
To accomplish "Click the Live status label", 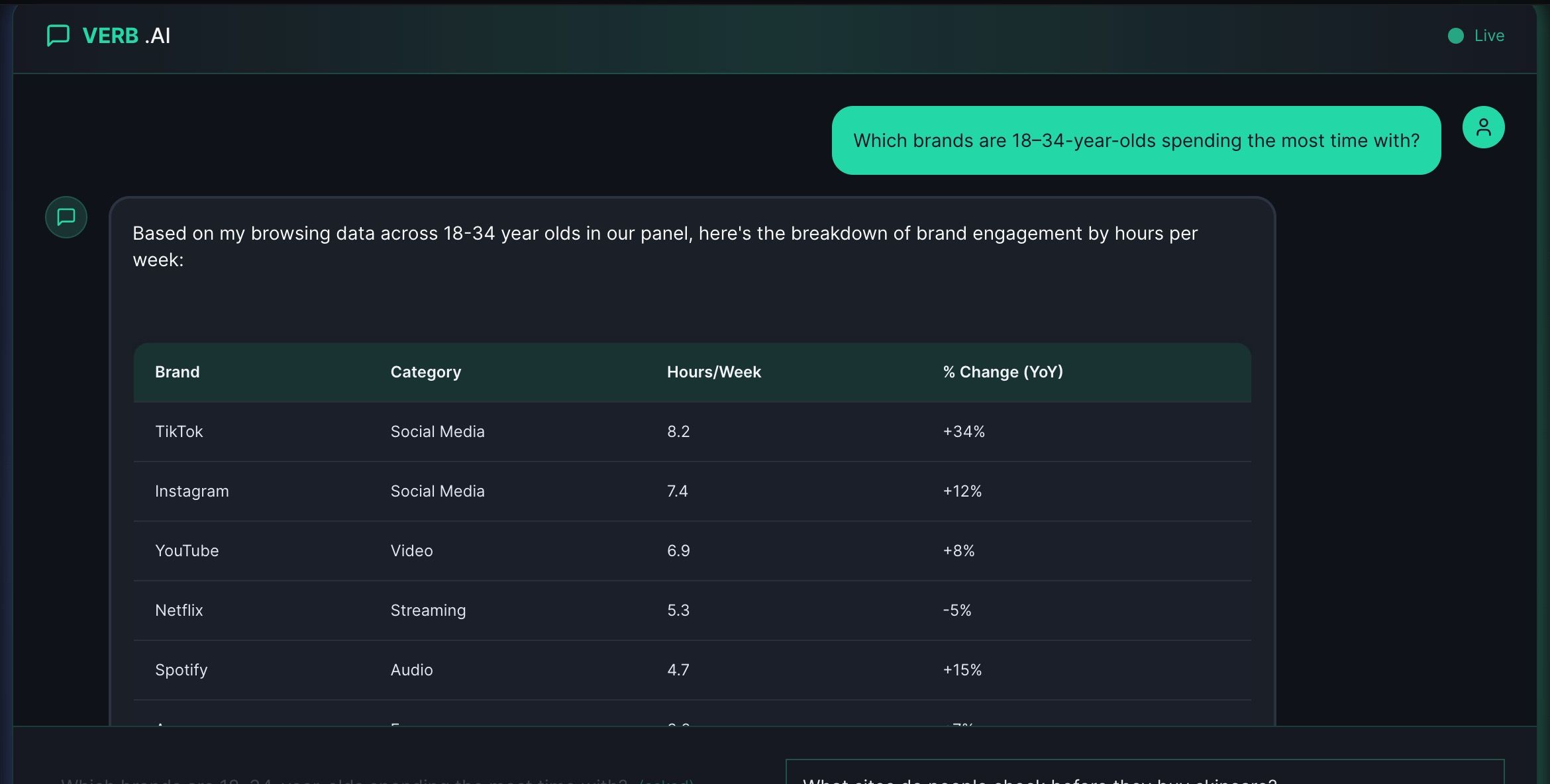I will 1489,36.
